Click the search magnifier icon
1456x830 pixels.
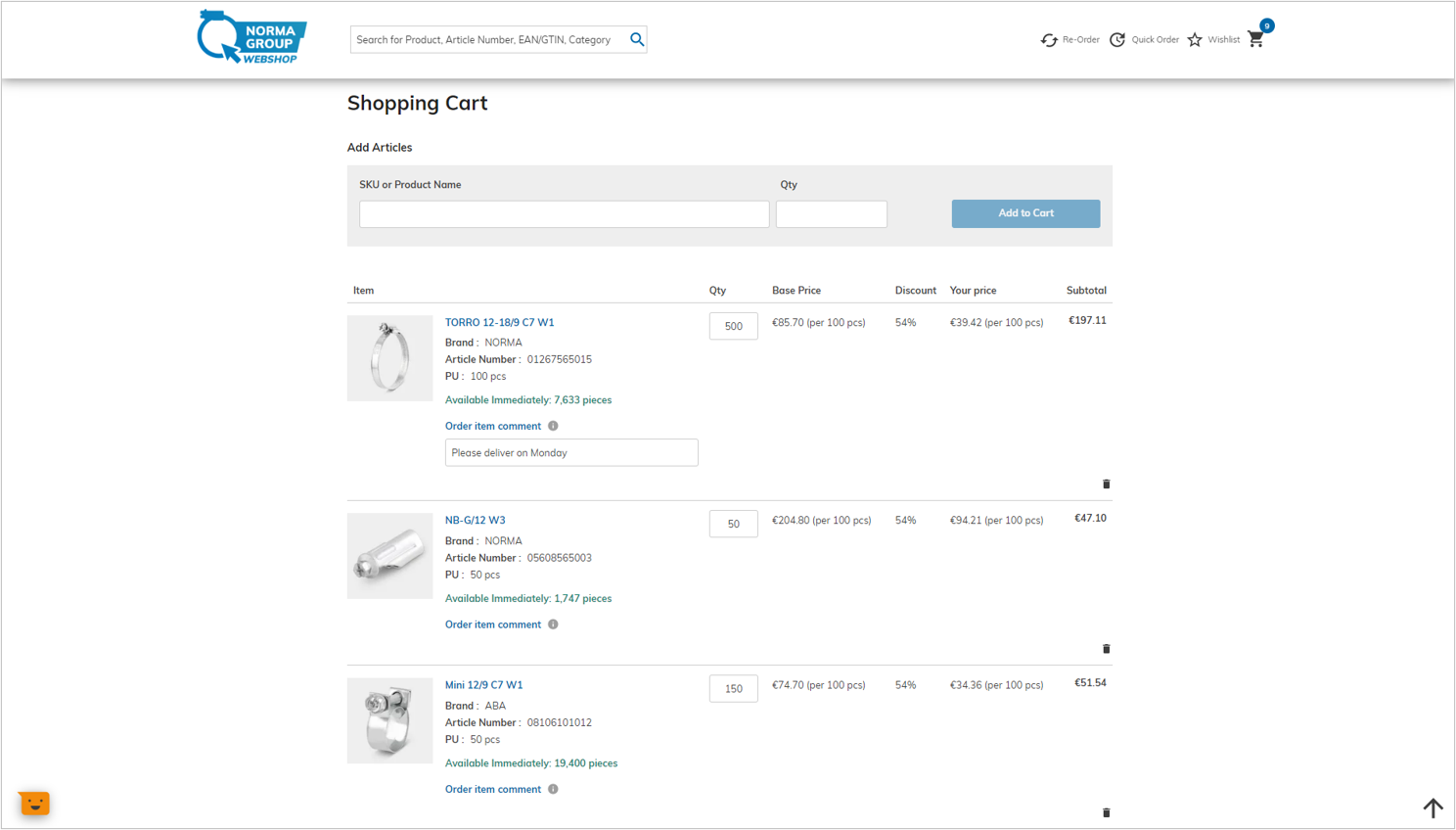[637, 39]
